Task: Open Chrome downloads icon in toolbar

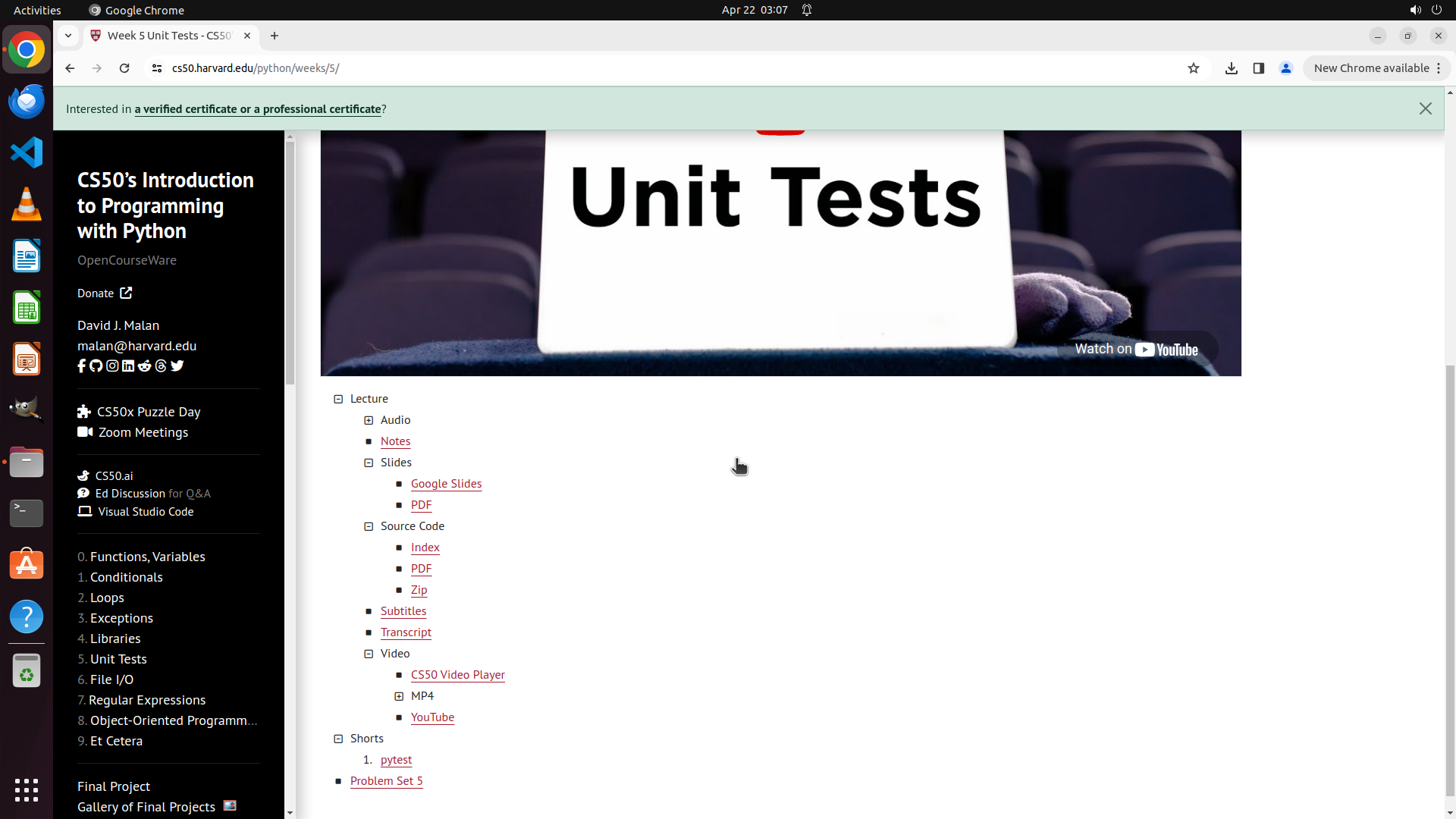Action: point(1232,68)
